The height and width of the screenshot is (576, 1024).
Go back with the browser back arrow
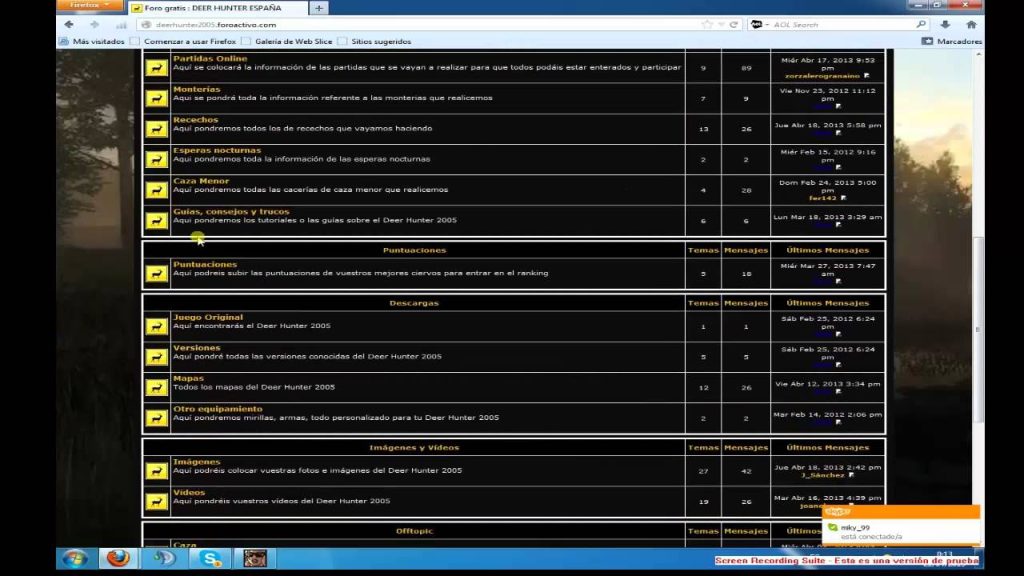69,24
